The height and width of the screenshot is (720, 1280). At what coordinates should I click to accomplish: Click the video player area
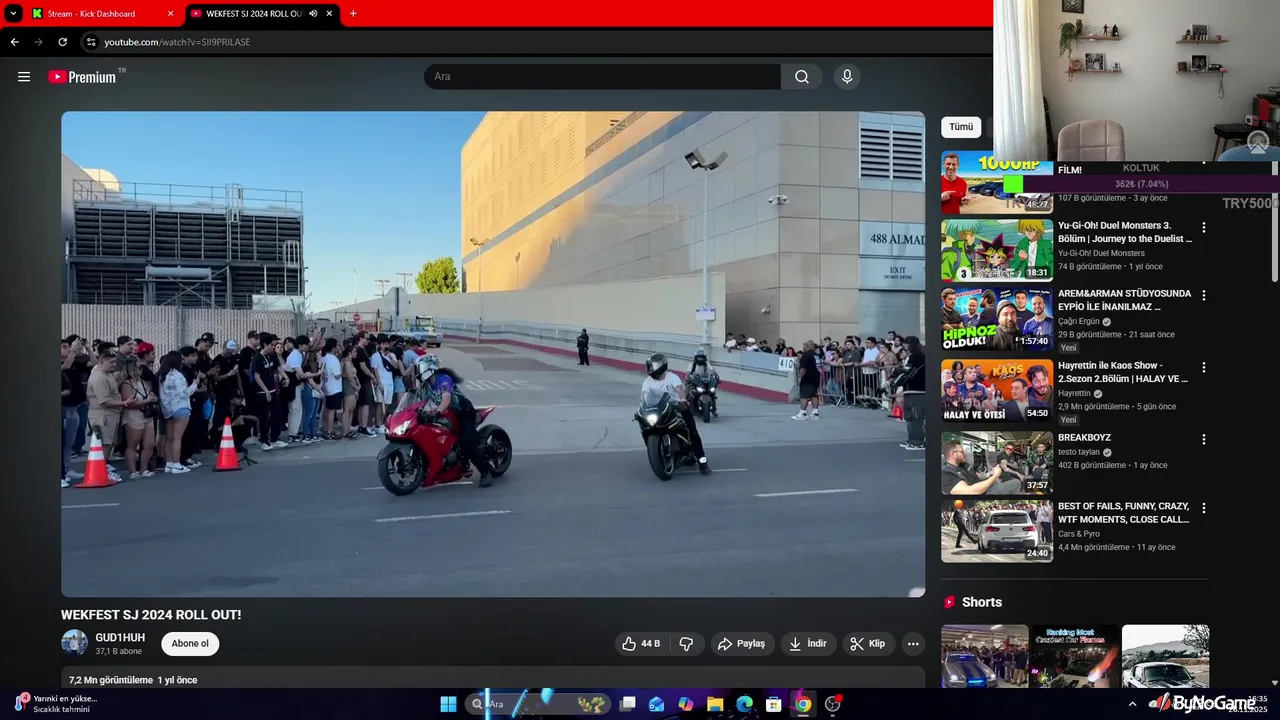[x=493, y=354]
